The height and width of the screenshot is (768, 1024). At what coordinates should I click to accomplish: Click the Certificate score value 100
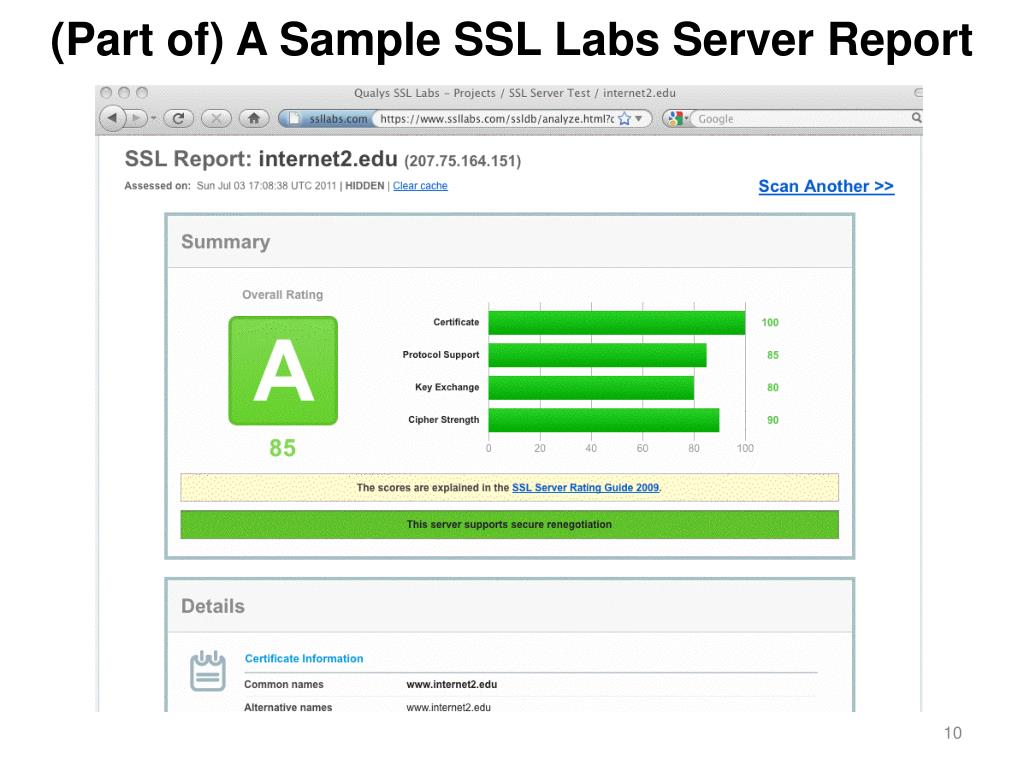click(770, 323)
